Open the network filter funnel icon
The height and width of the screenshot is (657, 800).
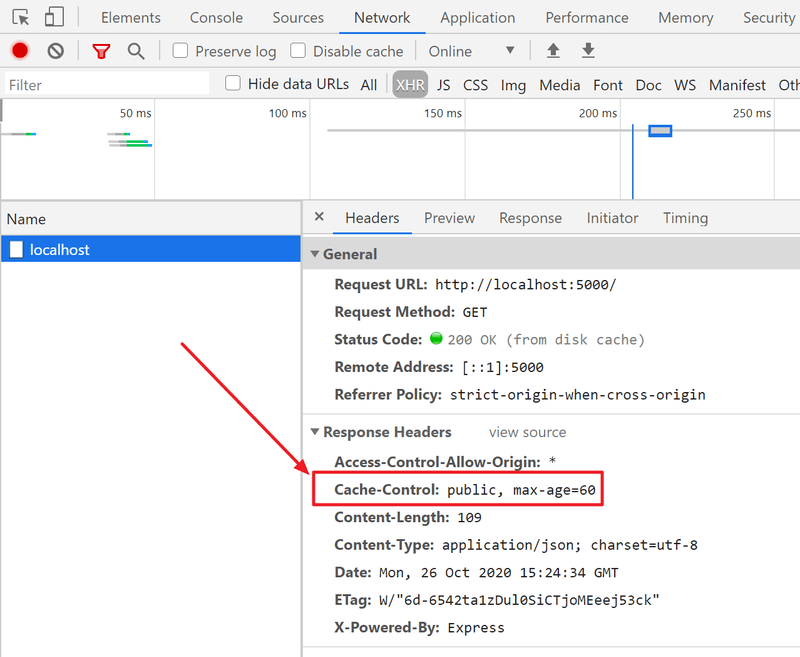coord(101,50)
